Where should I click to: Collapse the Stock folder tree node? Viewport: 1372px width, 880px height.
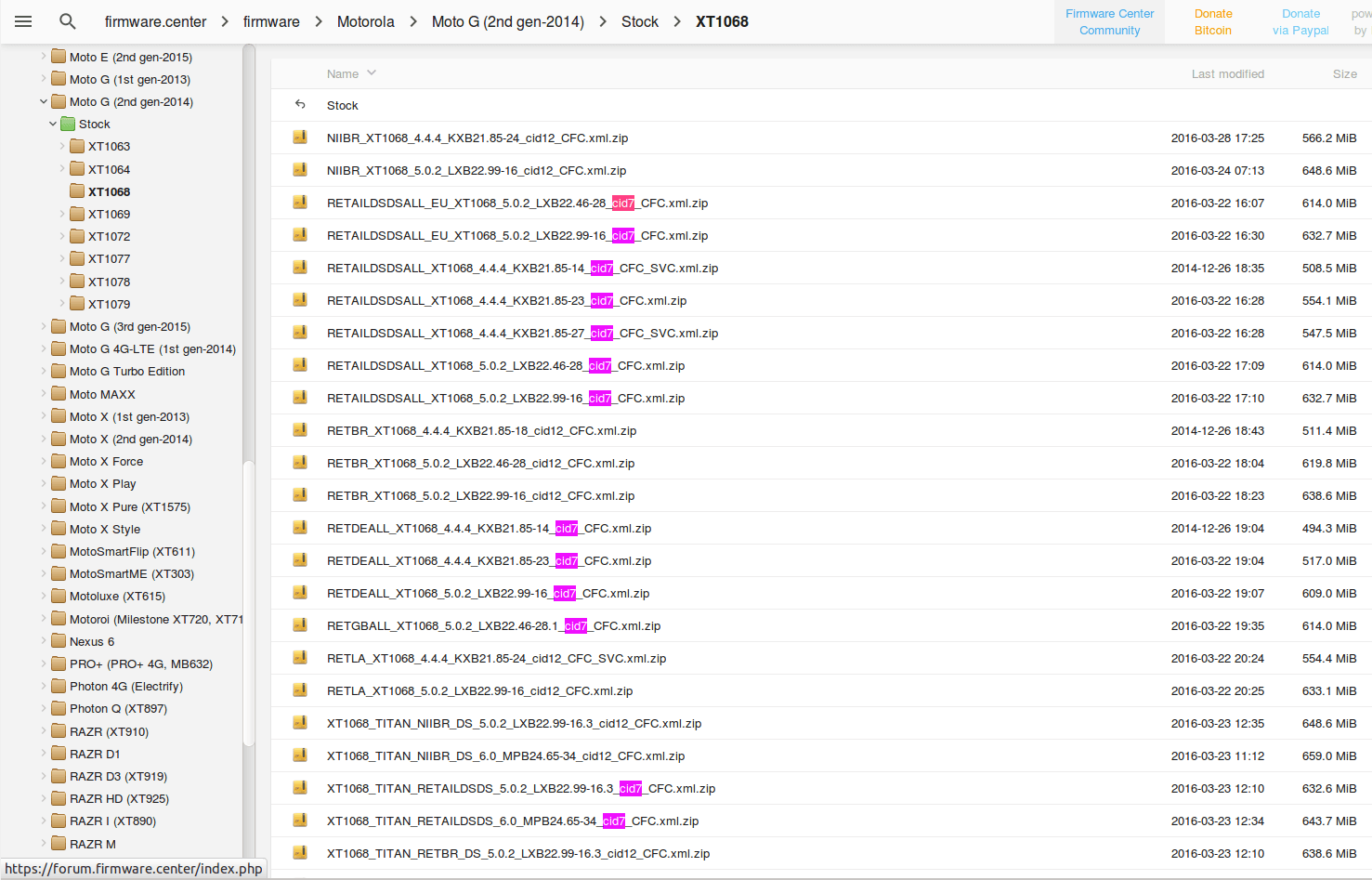tap(52, 124)
